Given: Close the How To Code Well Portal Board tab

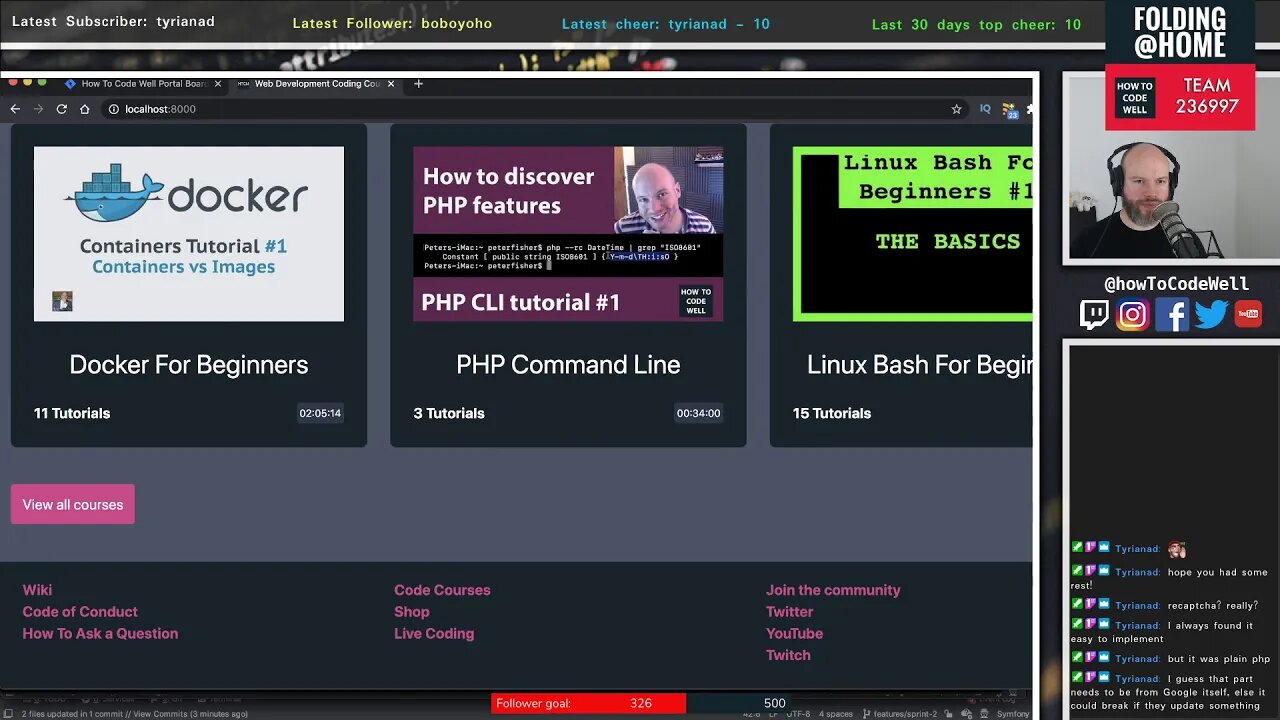Looking at the screenshot, I should click(x=218, y=84).
